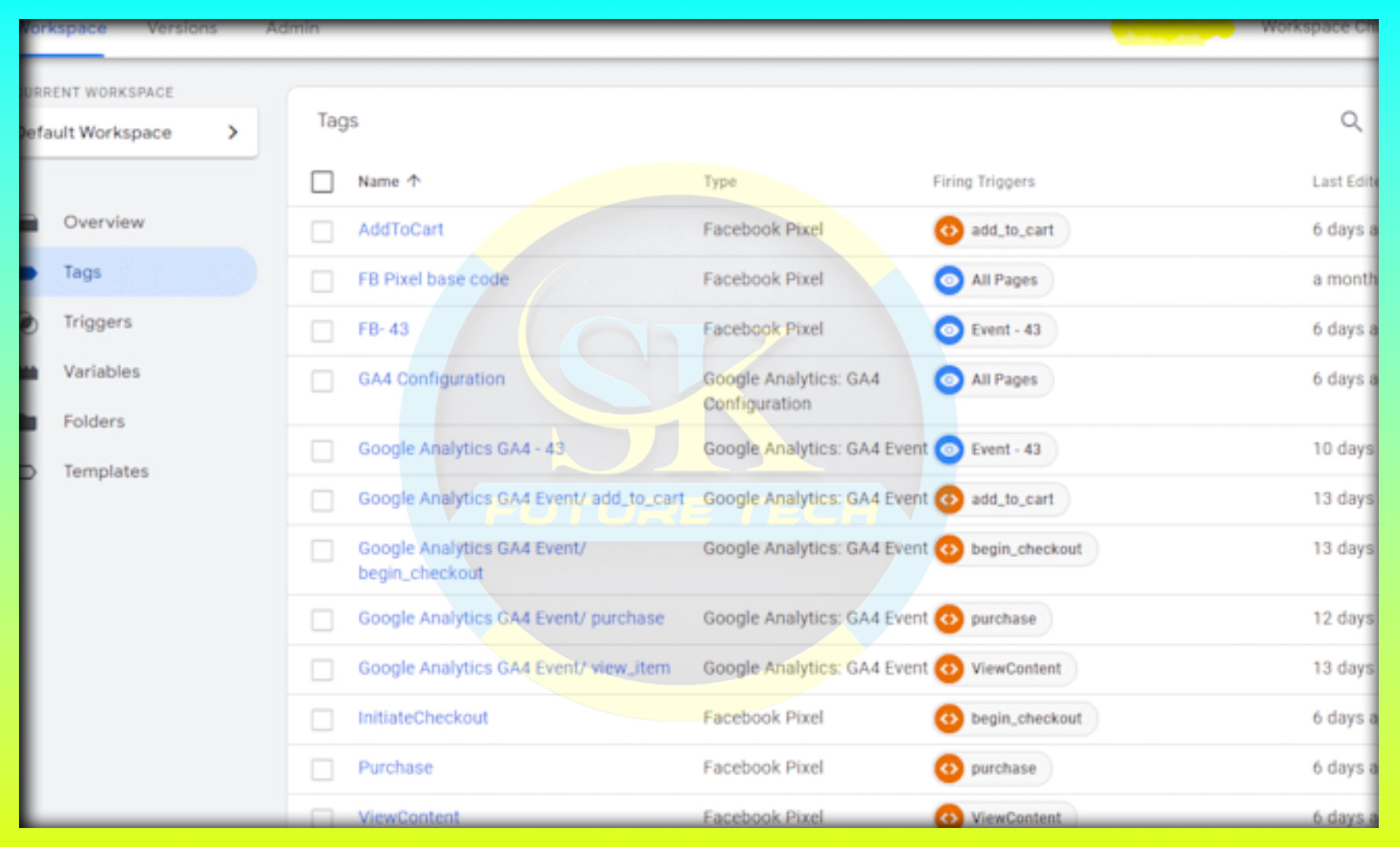Switch to the Versions tab

pos(182,29)
